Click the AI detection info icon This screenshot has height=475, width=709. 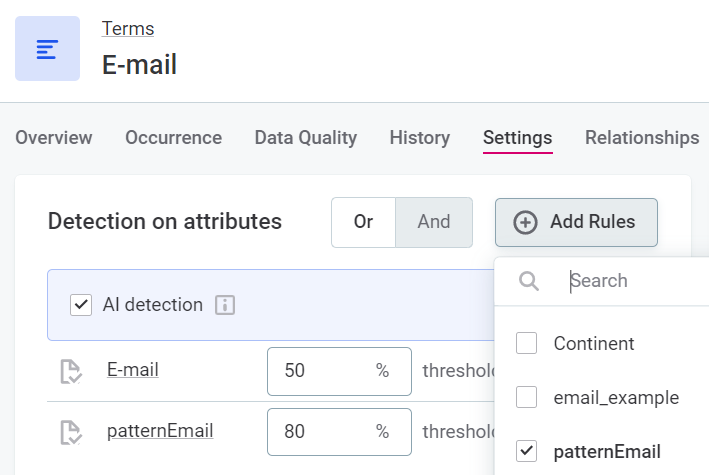(x=225, y=305)
